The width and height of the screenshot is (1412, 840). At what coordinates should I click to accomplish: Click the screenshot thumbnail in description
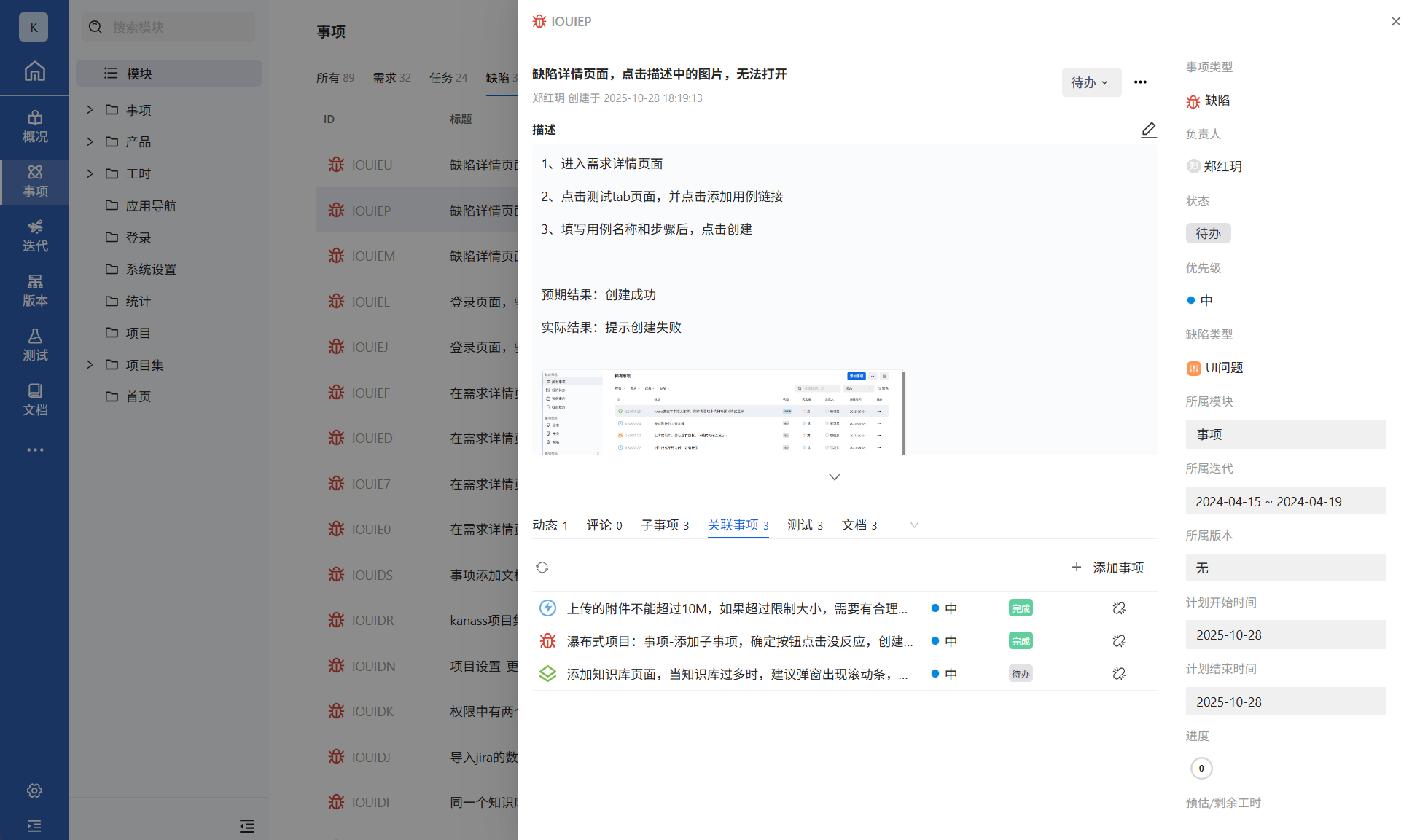[x=722, y=412]
